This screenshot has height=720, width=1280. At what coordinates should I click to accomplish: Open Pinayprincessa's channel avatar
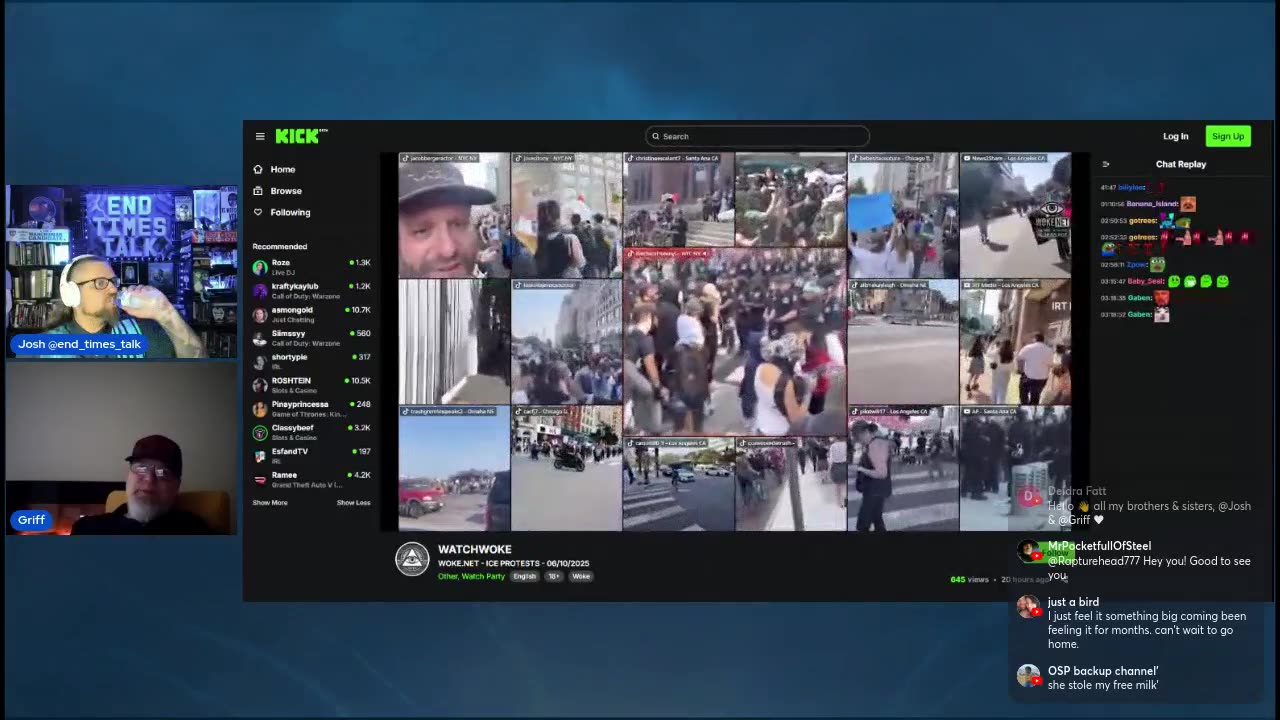click(x=260, y=409)
